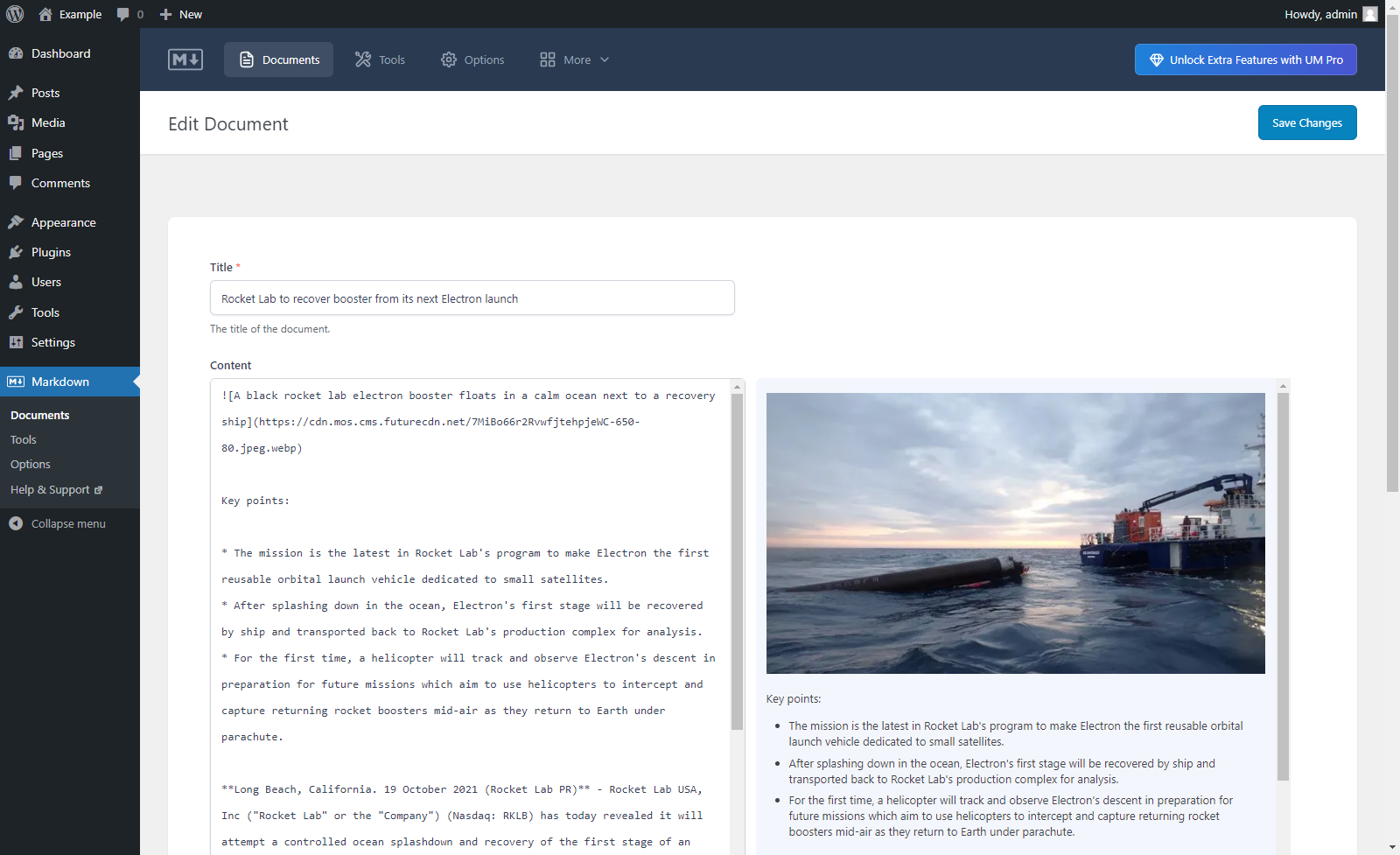Screen dimensions: 1400x855
Task: Open the Tools tab with wrench icon
Action: coord(380,60)
